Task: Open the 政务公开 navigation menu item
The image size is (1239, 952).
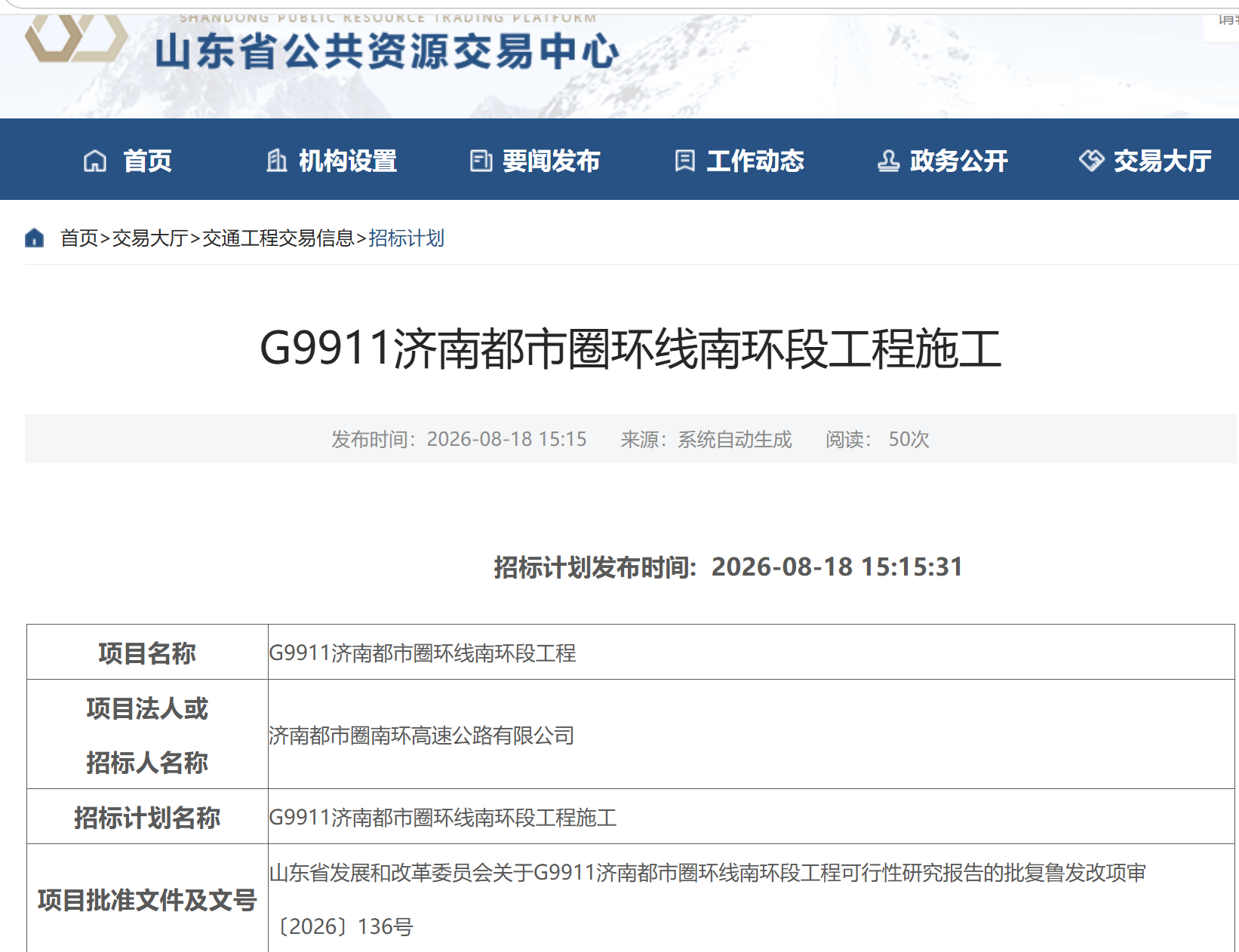Action: 959,161
